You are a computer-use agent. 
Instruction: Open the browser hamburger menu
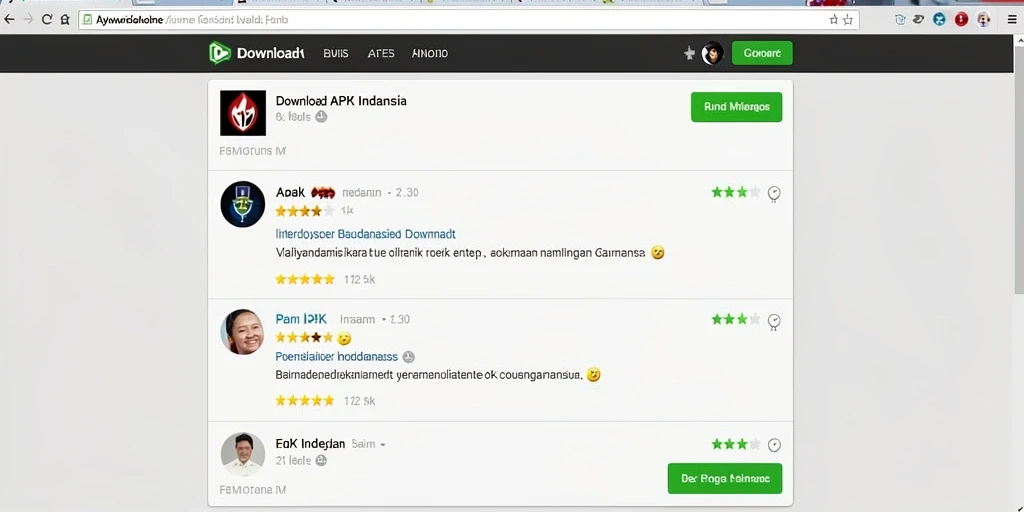[1012, 20]
